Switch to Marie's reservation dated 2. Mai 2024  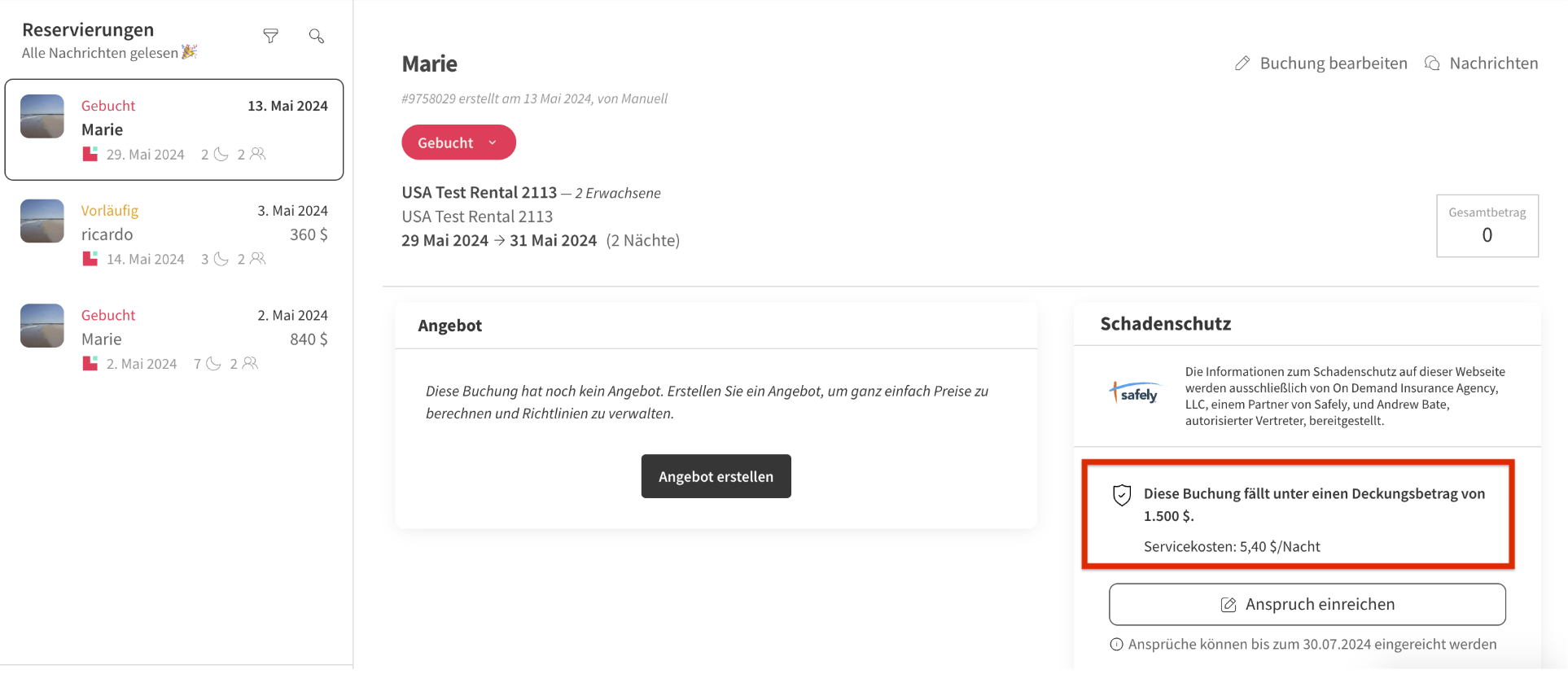173,339
